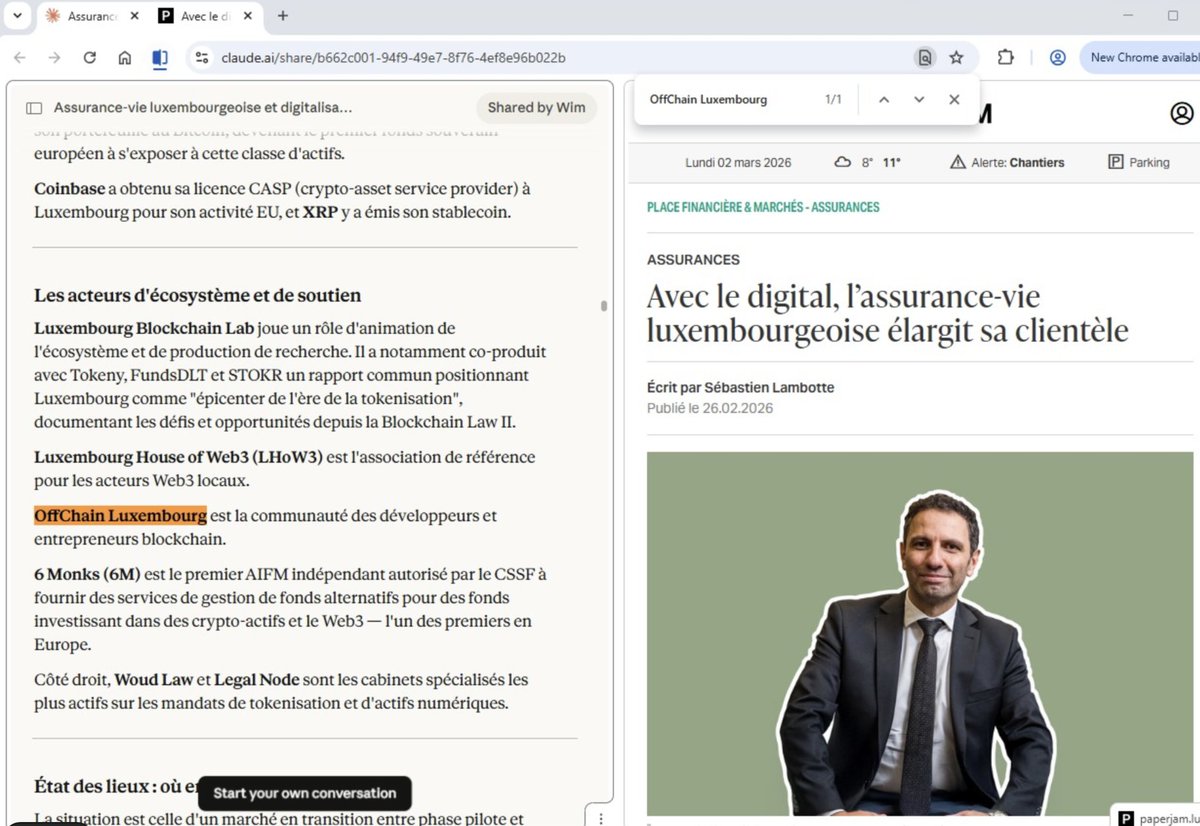The width and height of the screenshot is (1200, 826).
Task: Jump to previous find match
Action: [x=884, y=100]
